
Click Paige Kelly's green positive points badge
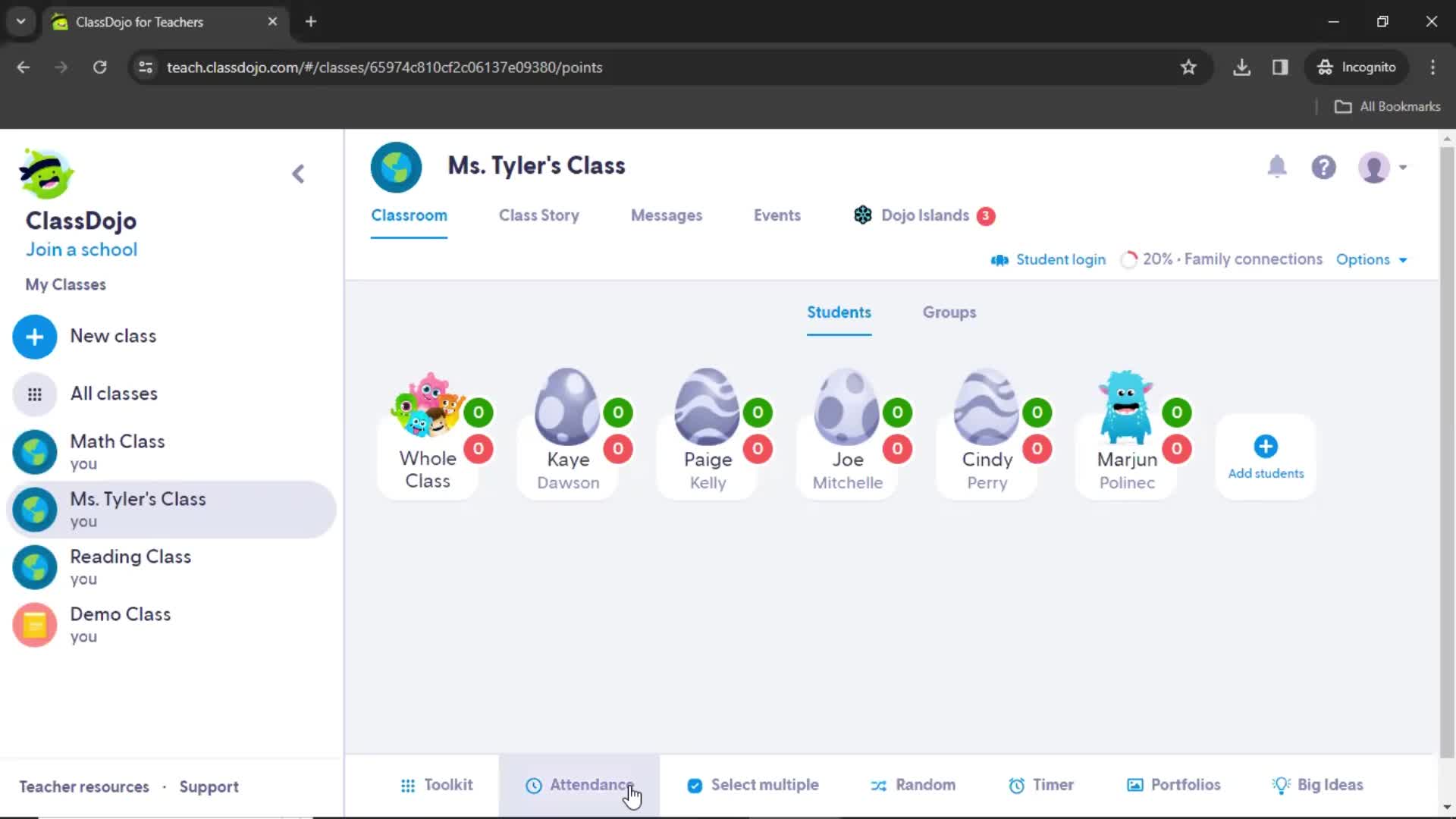(758, 413)
